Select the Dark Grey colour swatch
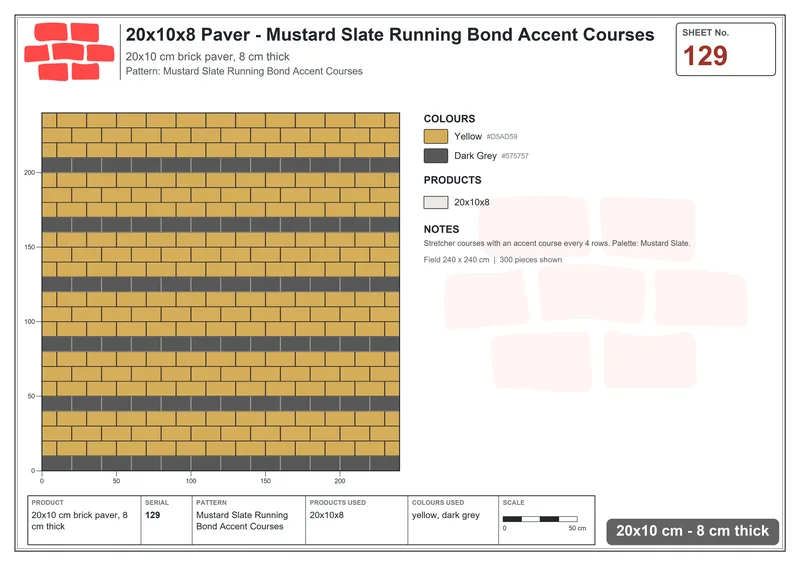800x566 pixels. [x=436, y=156]
